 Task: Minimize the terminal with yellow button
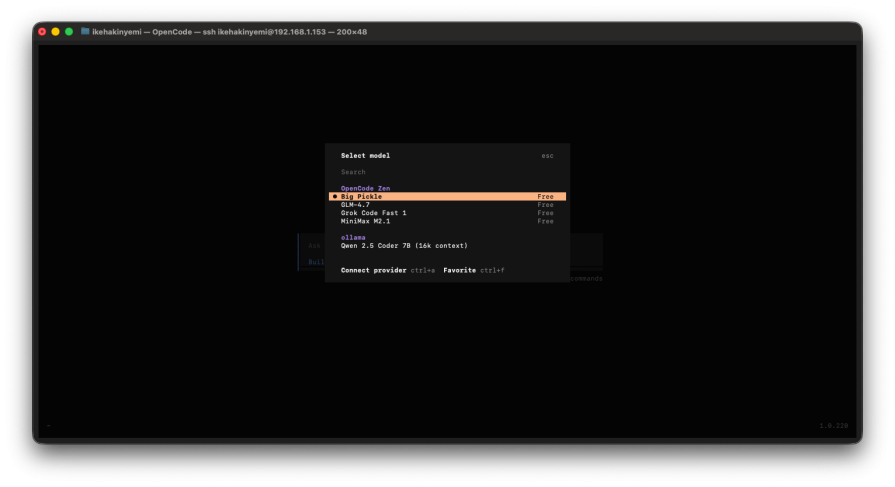(x=55, y=32)
